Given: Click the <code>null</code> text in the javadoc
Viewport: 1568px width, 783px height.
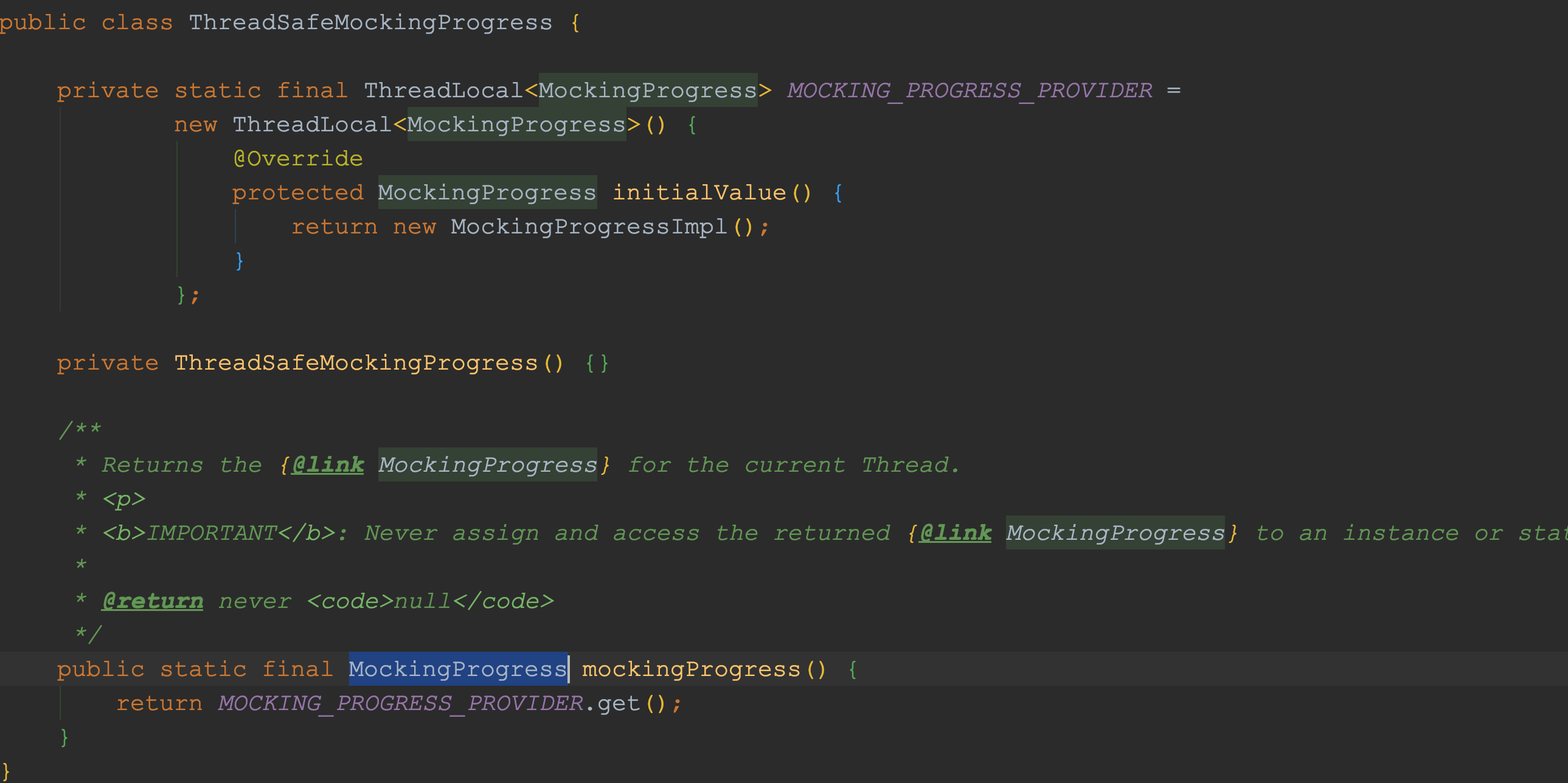Looking at the screenshot, I should (x=429, y=601).
